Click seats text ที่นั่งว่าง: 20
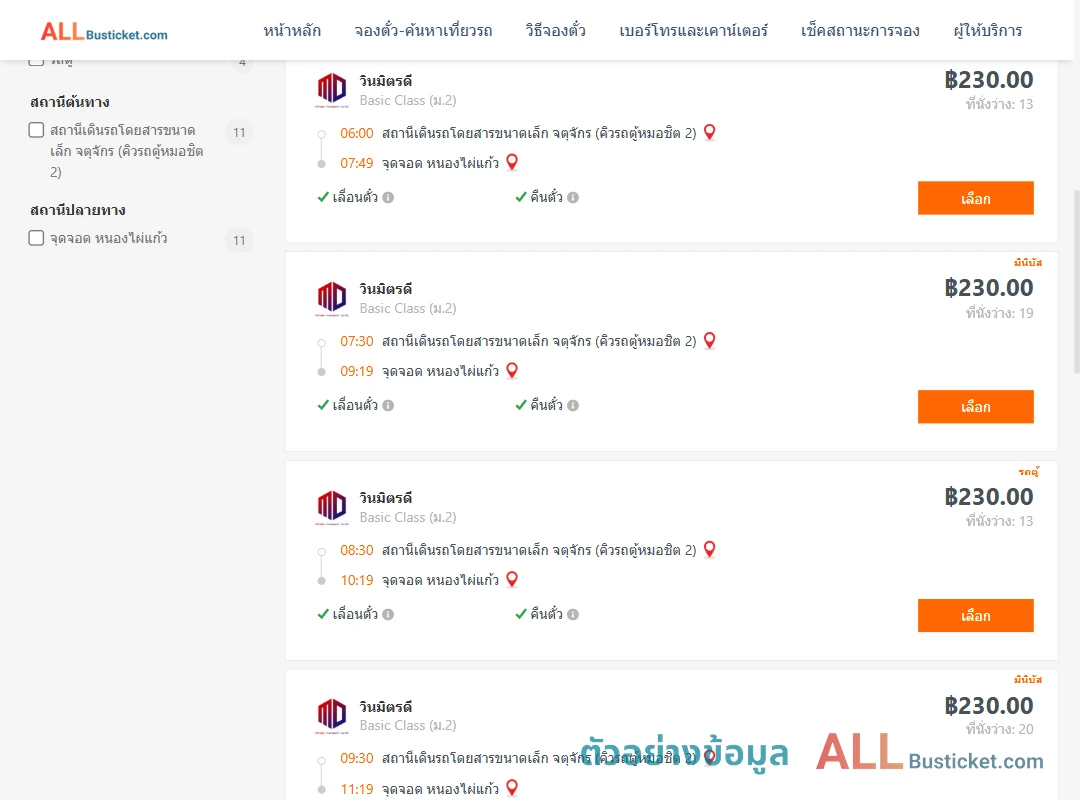The height and width of the screenshot is (800, 1080). (x=999, y=729)
